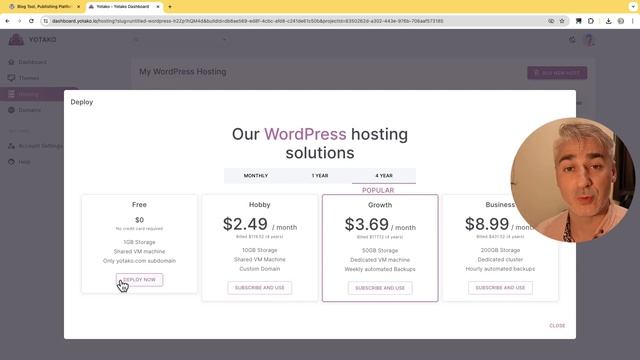Click the $2.49 Hobby price
640x360 pixels.
pos(245,224)
